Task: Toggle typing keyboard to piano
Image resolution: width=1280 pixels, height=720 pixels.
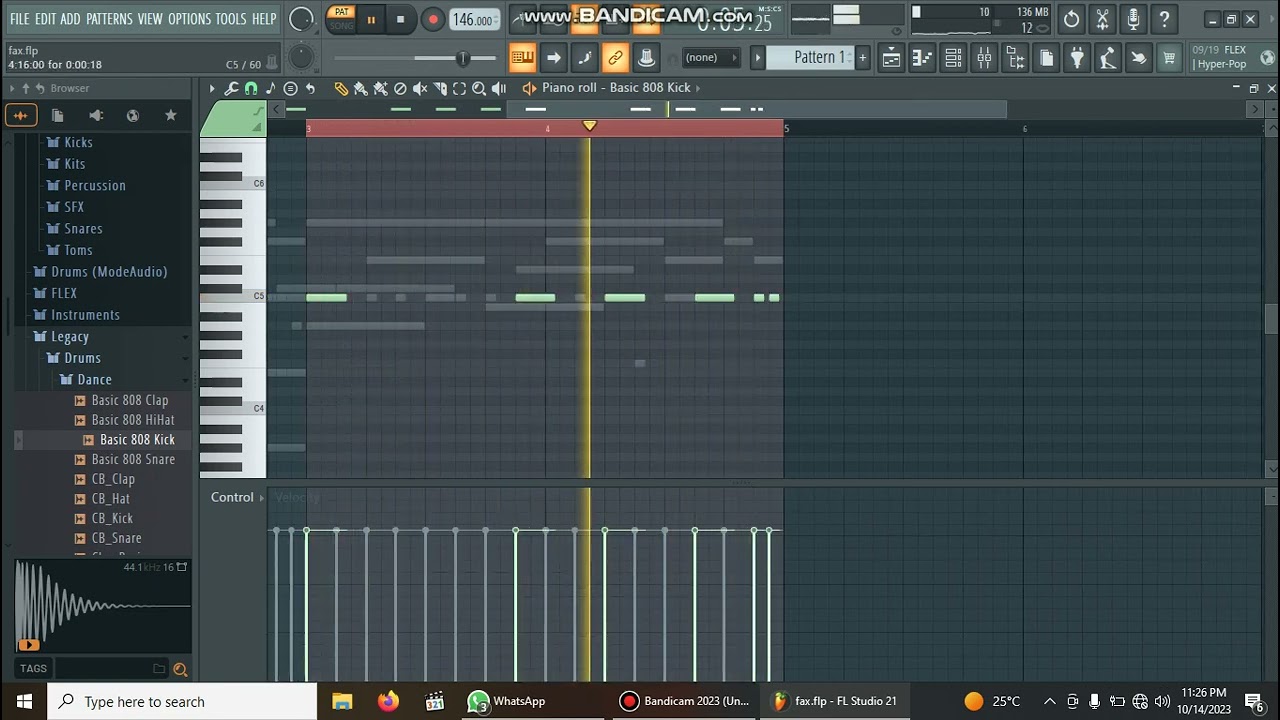Action: click(x=522, y=58)
